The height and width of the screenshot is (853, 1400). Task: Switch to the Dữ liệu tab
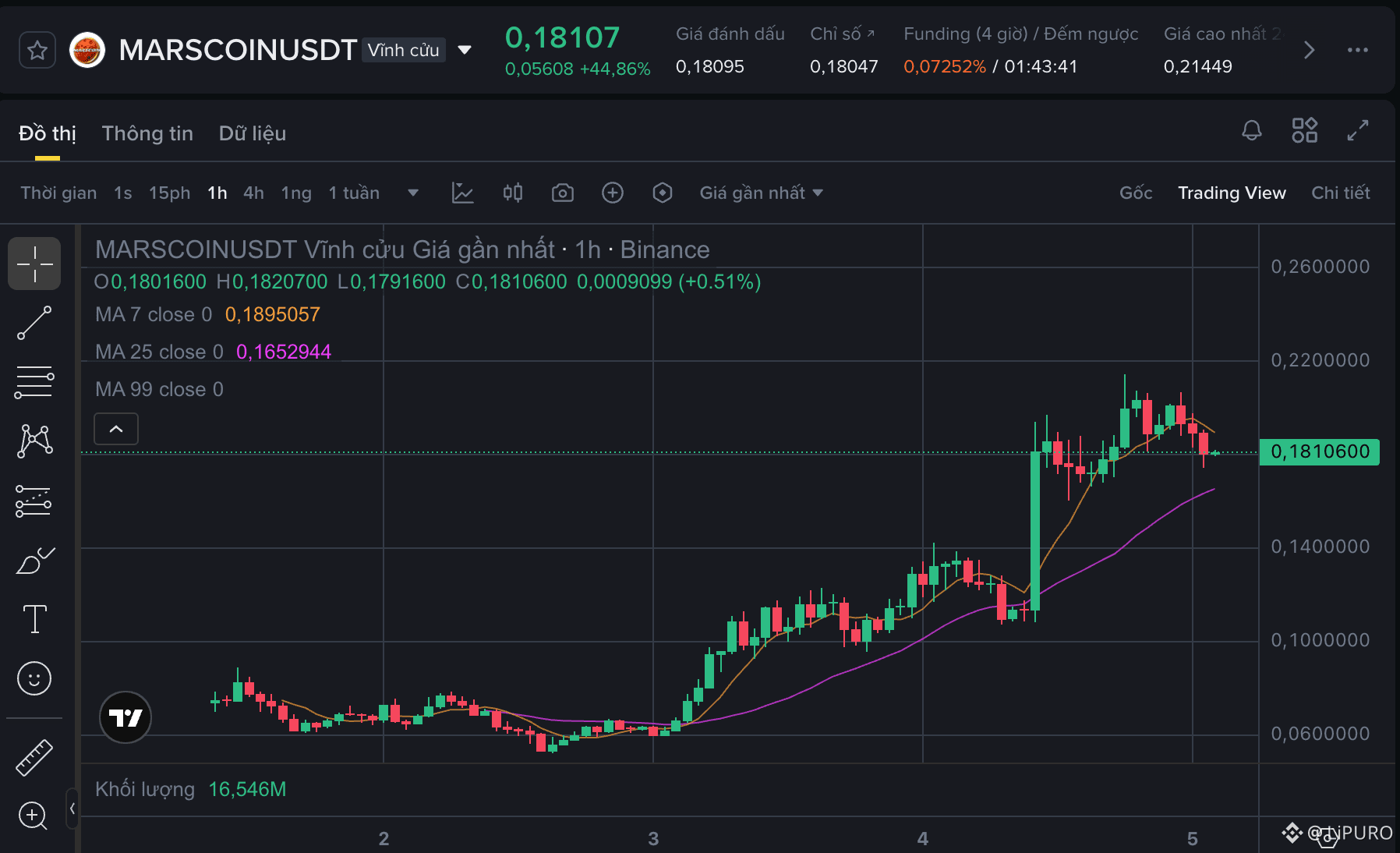click(x=253, y=133)
